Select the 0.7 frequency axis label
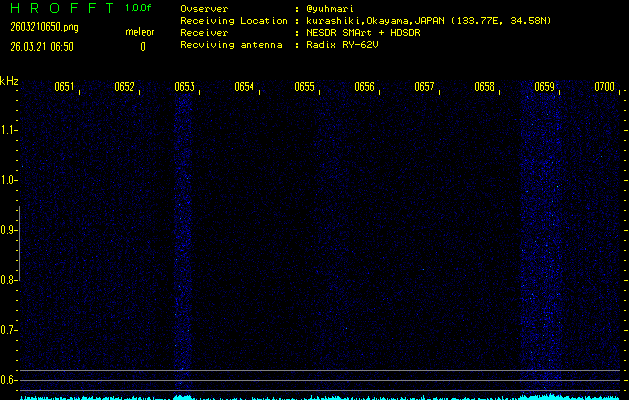Image resolution: width=629 pixels, height=400 pixels. point(9,329)
